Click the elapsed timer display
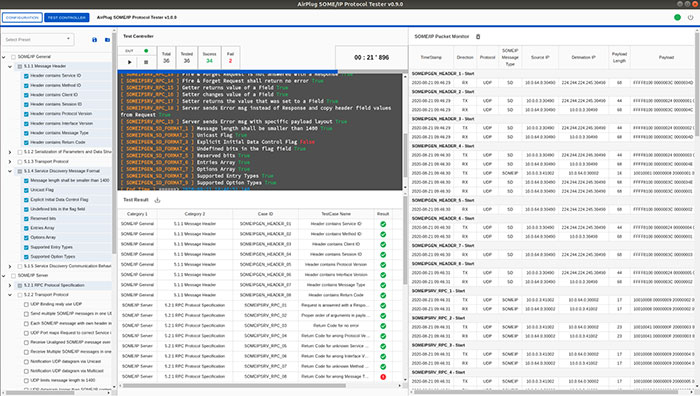The height and width of the screenshot is (396, 700). [371, 57]
